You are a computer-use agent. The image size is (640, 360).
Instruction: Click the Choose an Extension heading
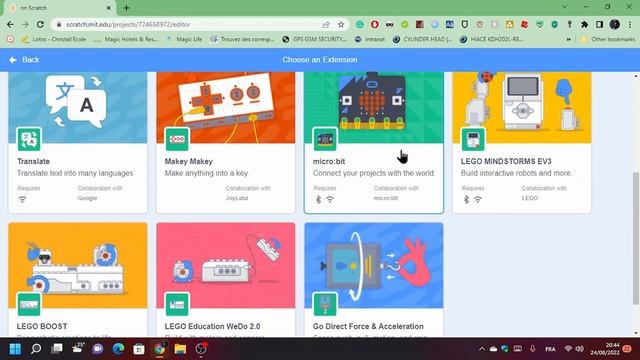point(320,60)
